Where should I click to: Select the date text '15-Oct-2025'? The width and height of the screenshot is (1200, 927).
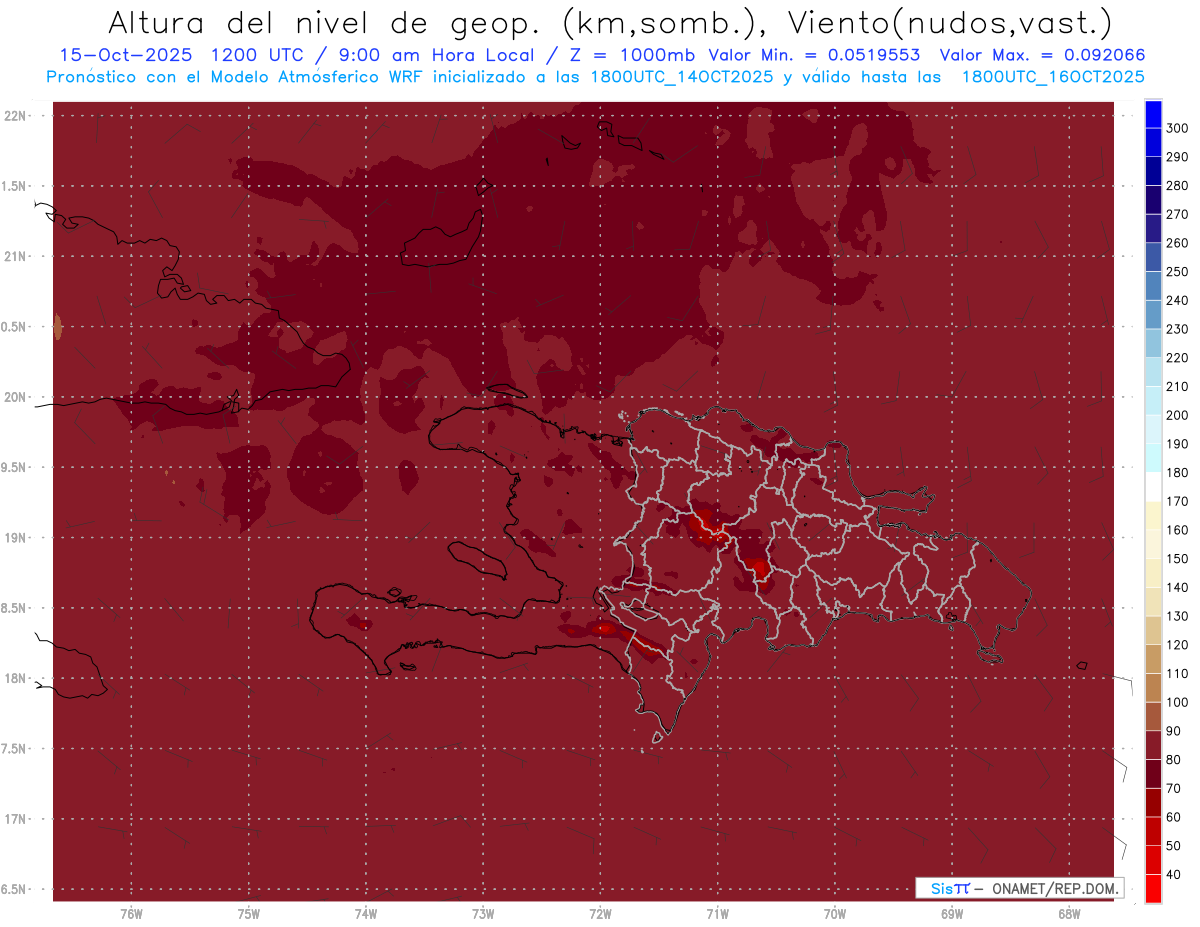[x=125, y=55]
